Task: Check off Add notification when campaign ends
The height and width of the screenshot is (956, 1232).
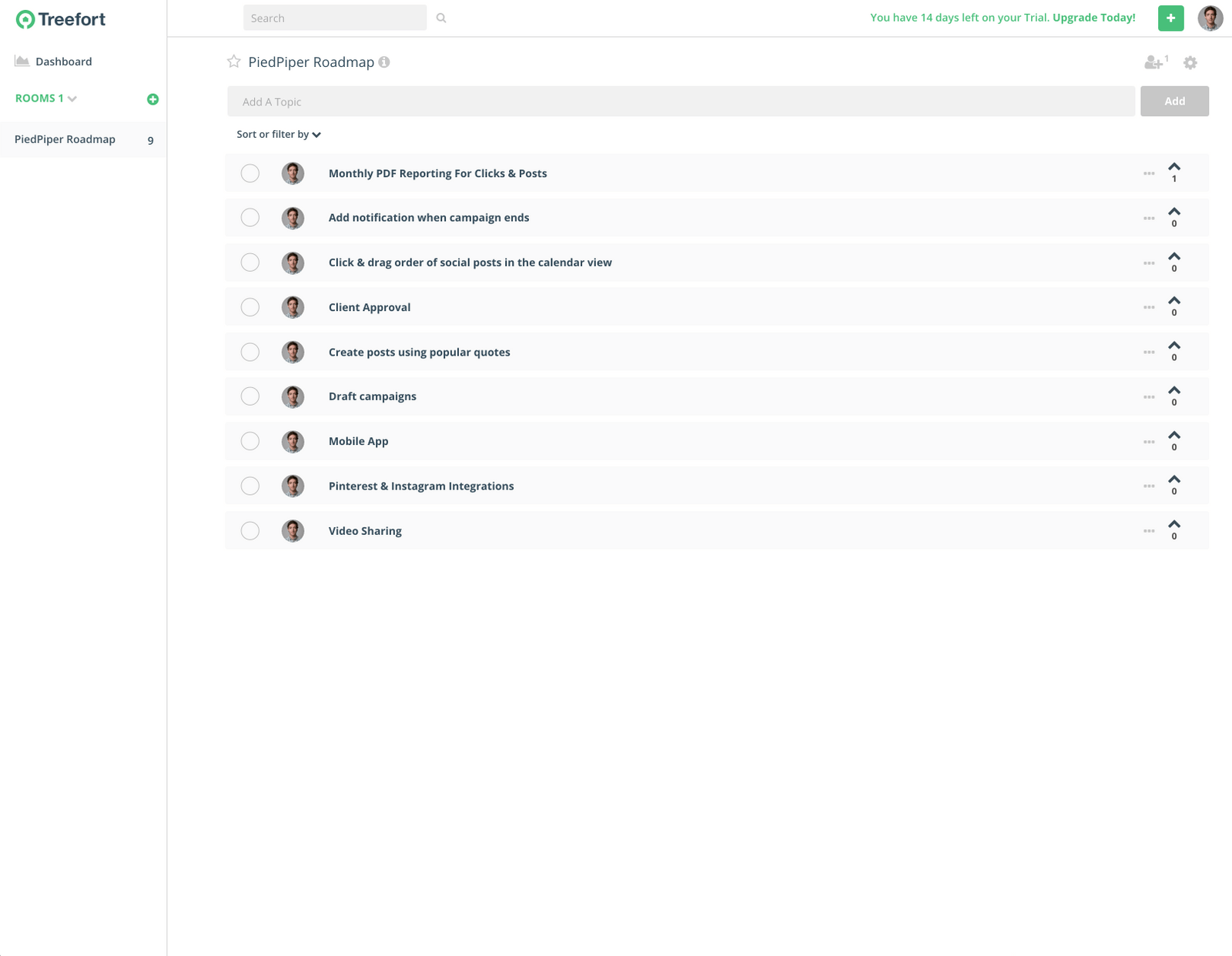Action: (250, 218)
